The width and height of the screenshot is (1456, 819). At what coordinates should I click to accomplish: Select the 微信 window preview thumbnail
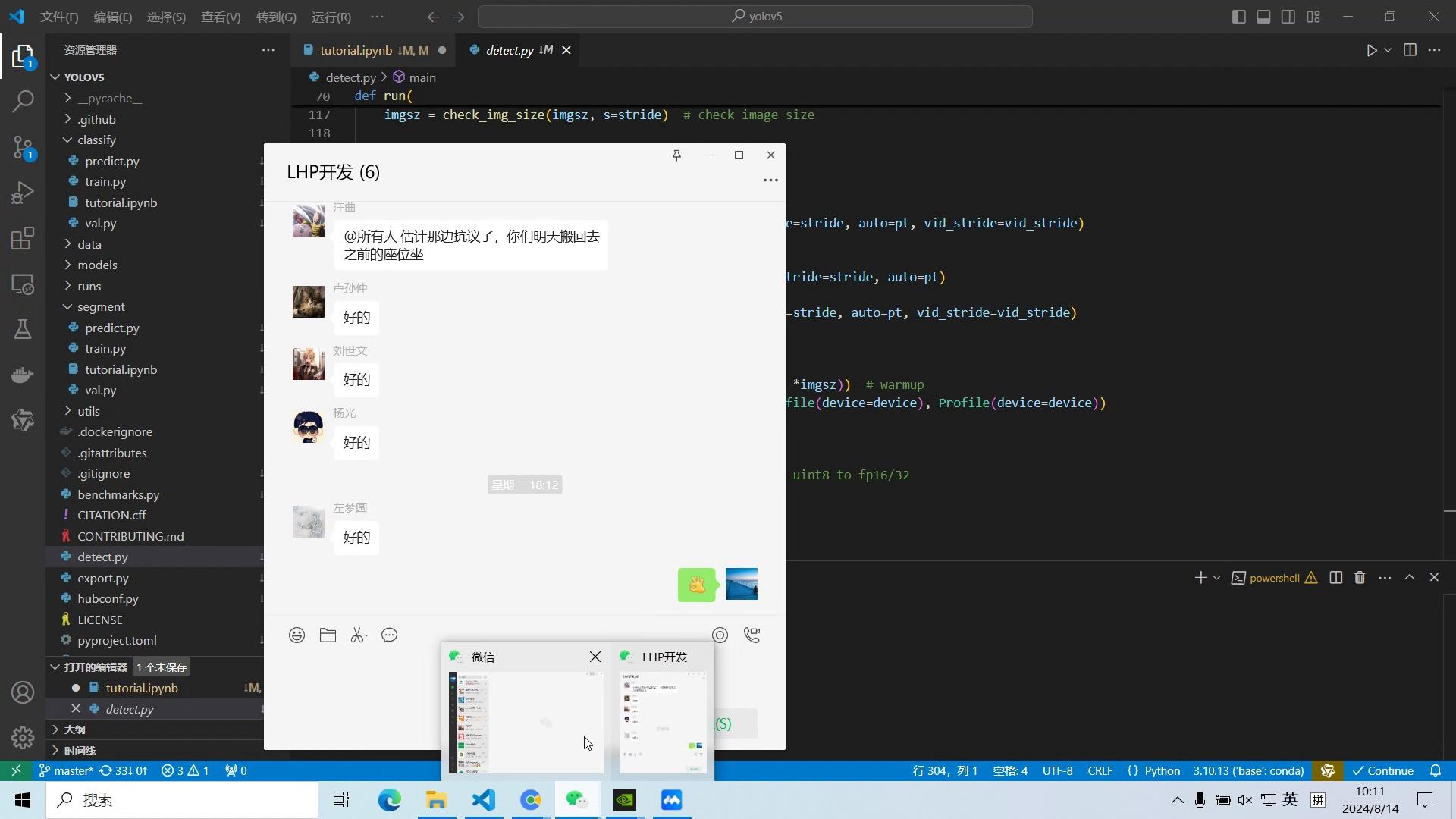(x=526, y=723)
